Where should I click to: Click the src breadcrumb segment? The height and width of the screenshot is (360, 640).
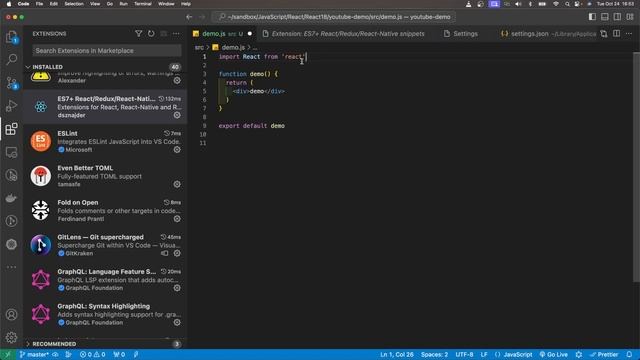pyautogui.click(x=199, y=47)
